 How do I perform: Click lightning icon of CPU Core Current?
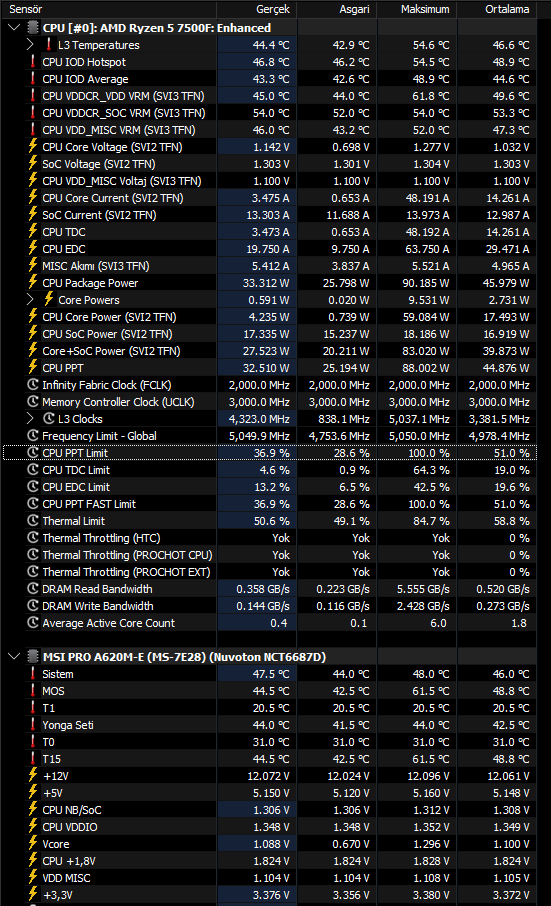click(x=33, y=198)
